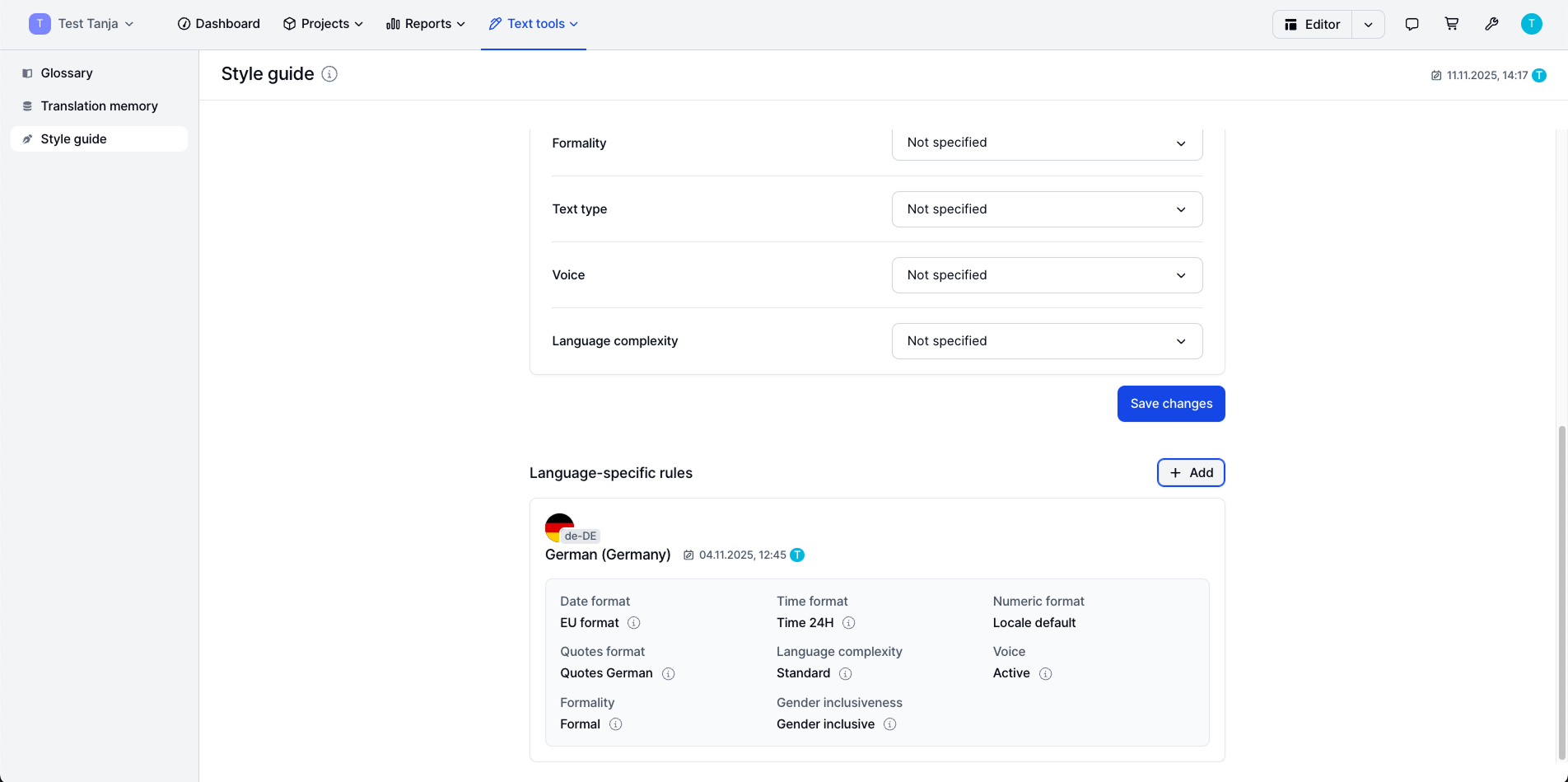
Task: Click the Language-specific rules heading
Action: (611, 473)
